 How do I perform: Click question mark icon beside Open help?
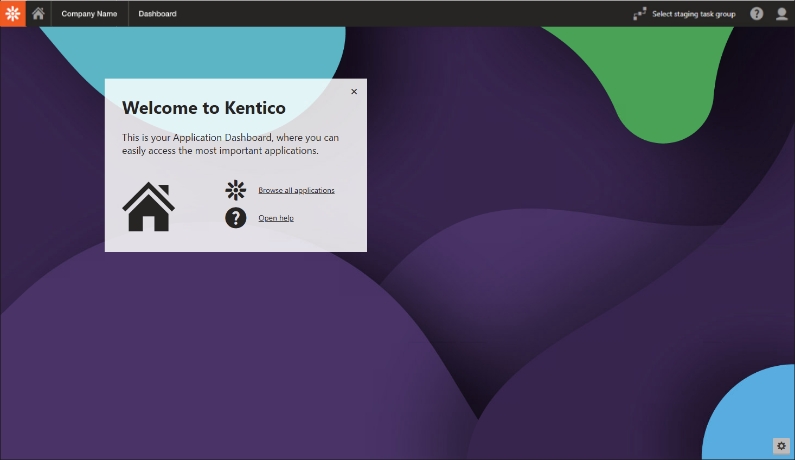pyautogui.click(x=235, y=217)
